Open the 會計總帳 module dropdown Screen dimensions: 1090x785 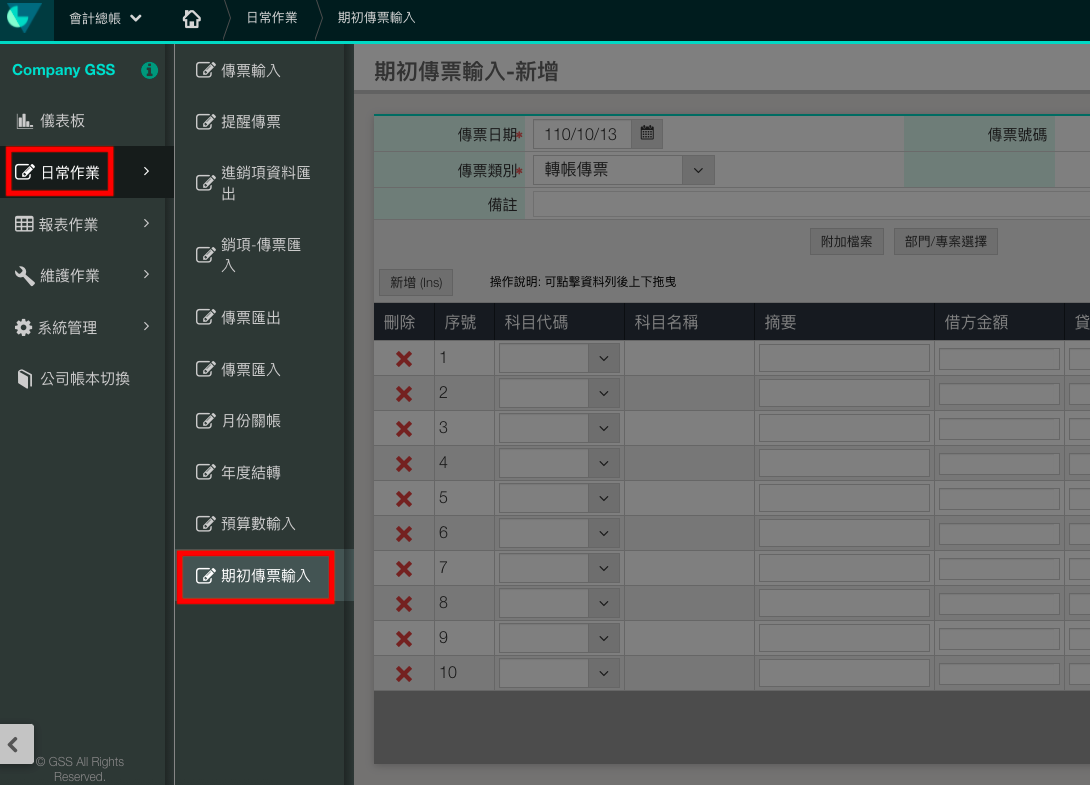click(105, 18)
